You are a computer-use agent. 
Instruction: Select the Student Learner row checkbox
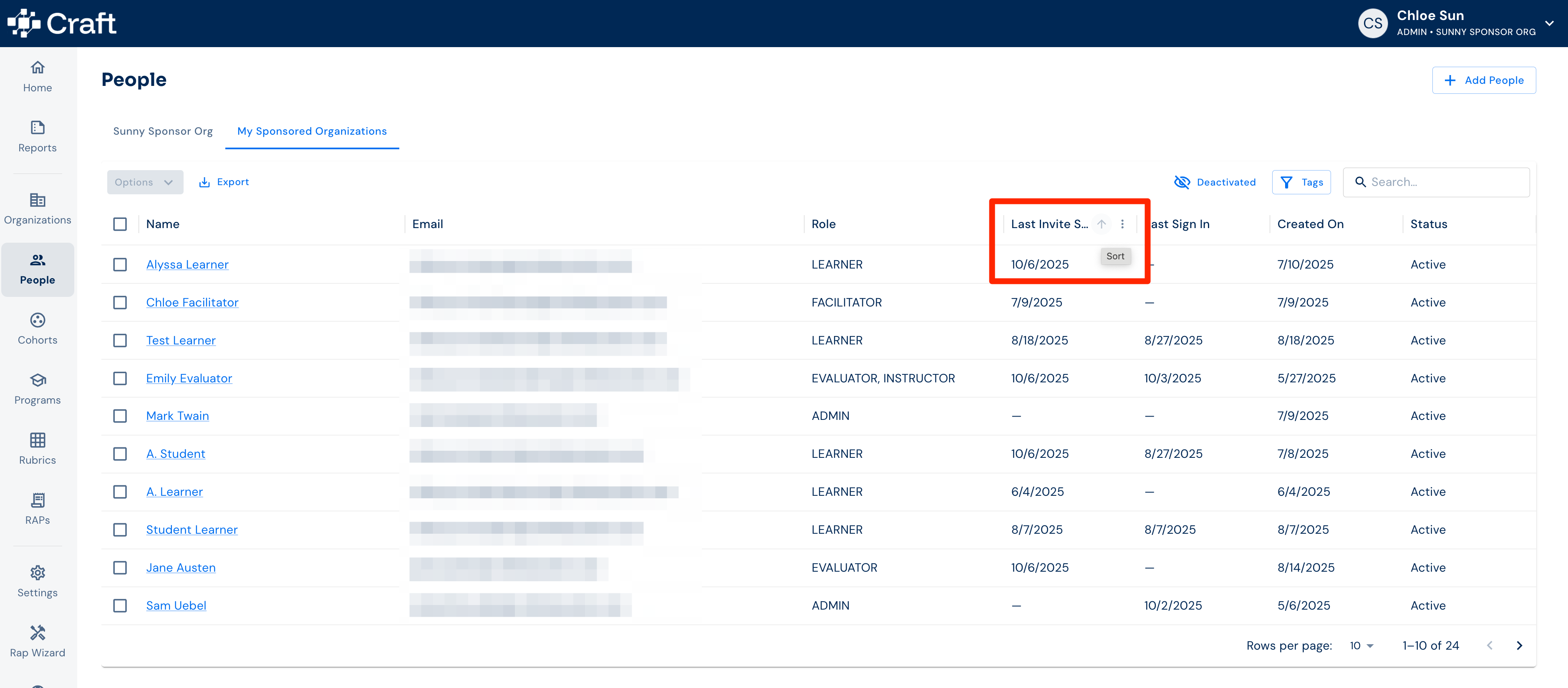click(x=120, y=530)
